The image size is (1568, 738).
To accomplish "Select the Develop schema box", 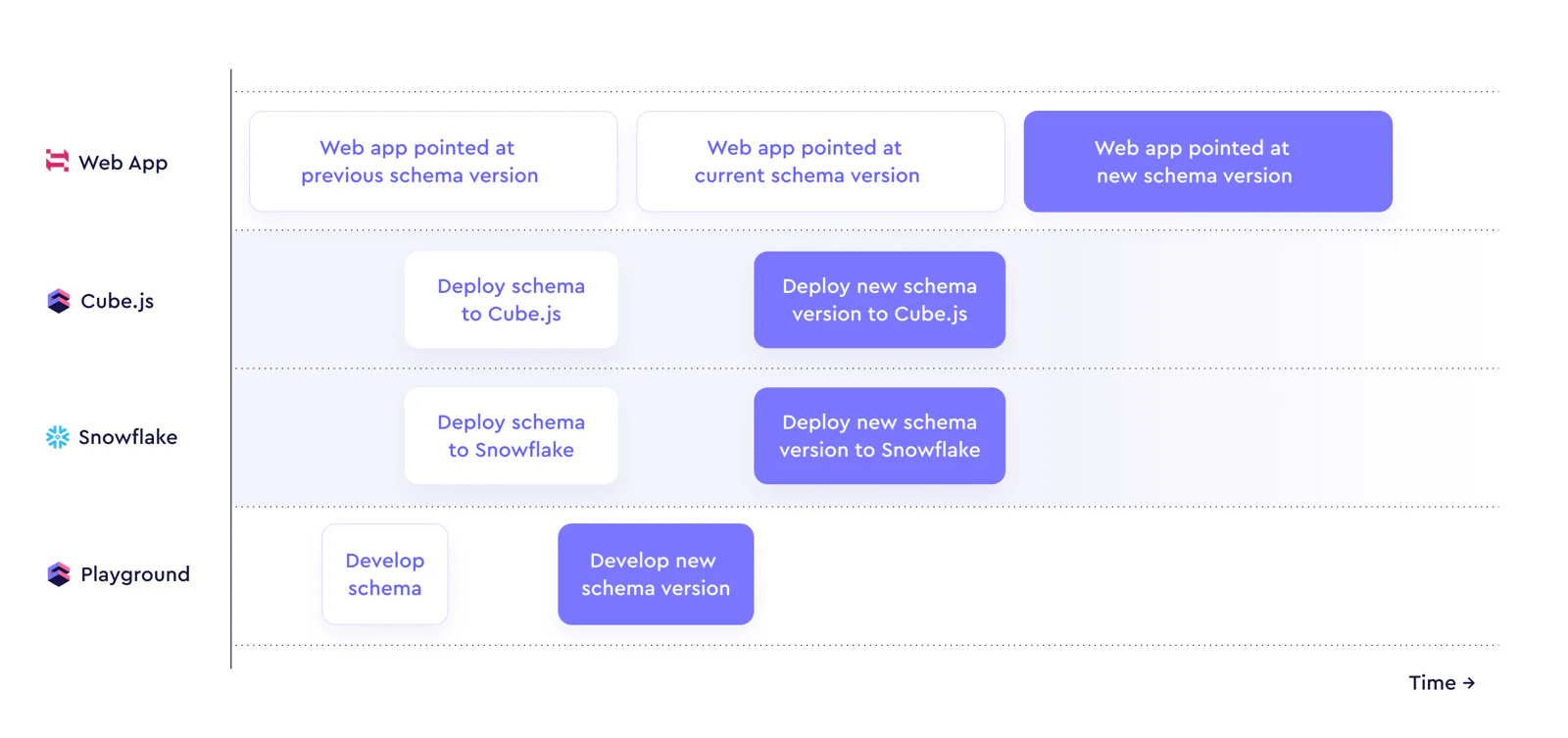I will [384, 574].
